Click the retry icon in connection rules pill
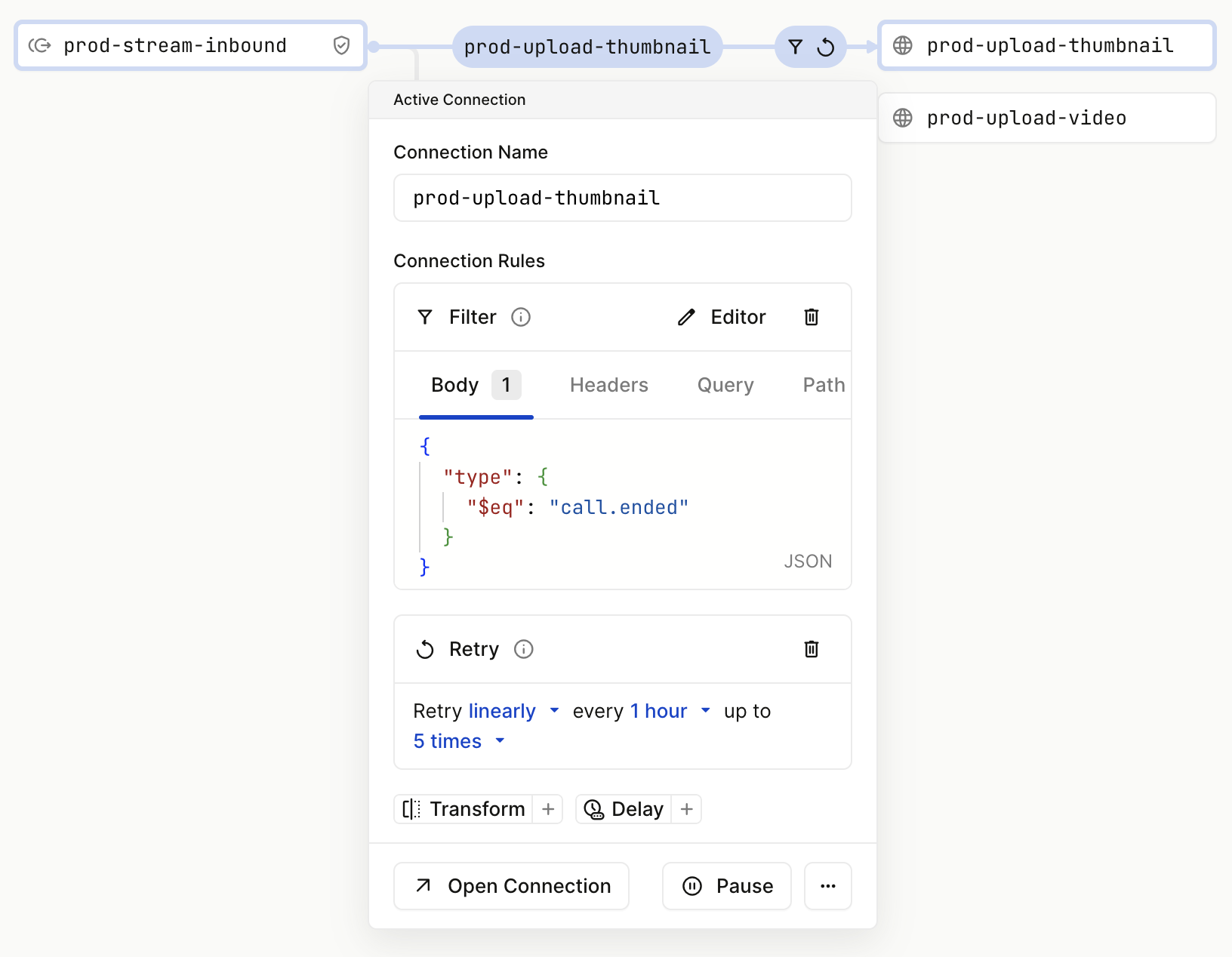Viewport: 1232px width, 957px height. [x=826, y=47]
